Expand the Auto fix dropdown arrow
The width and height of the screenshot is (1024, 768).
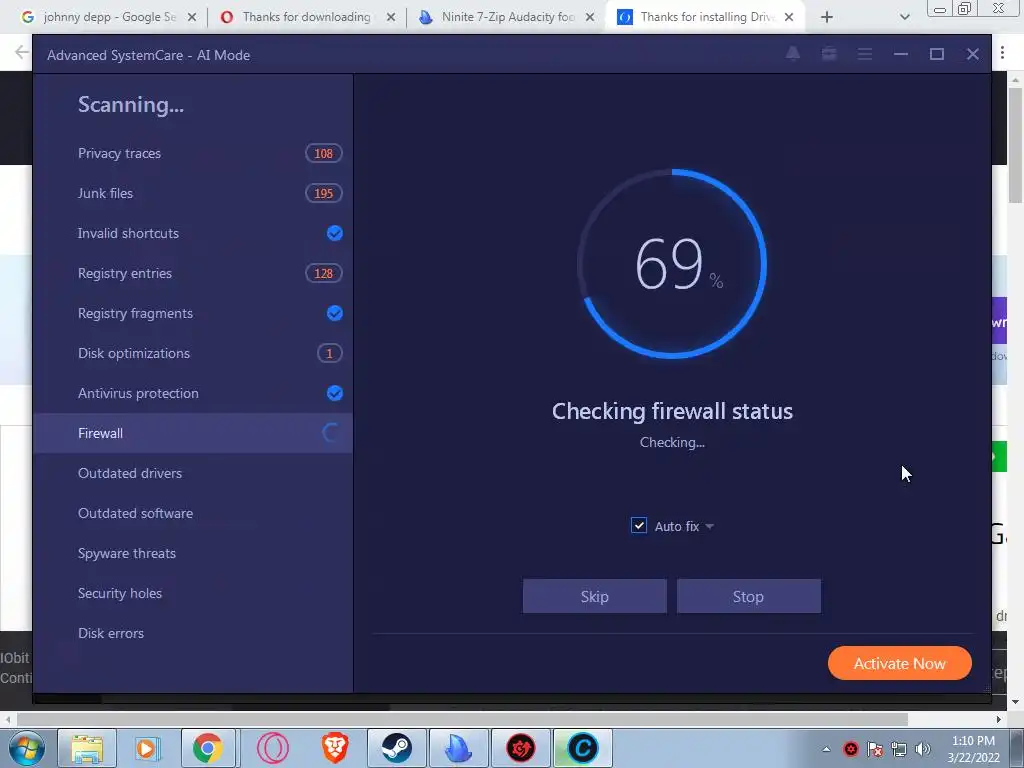[709, 526]
